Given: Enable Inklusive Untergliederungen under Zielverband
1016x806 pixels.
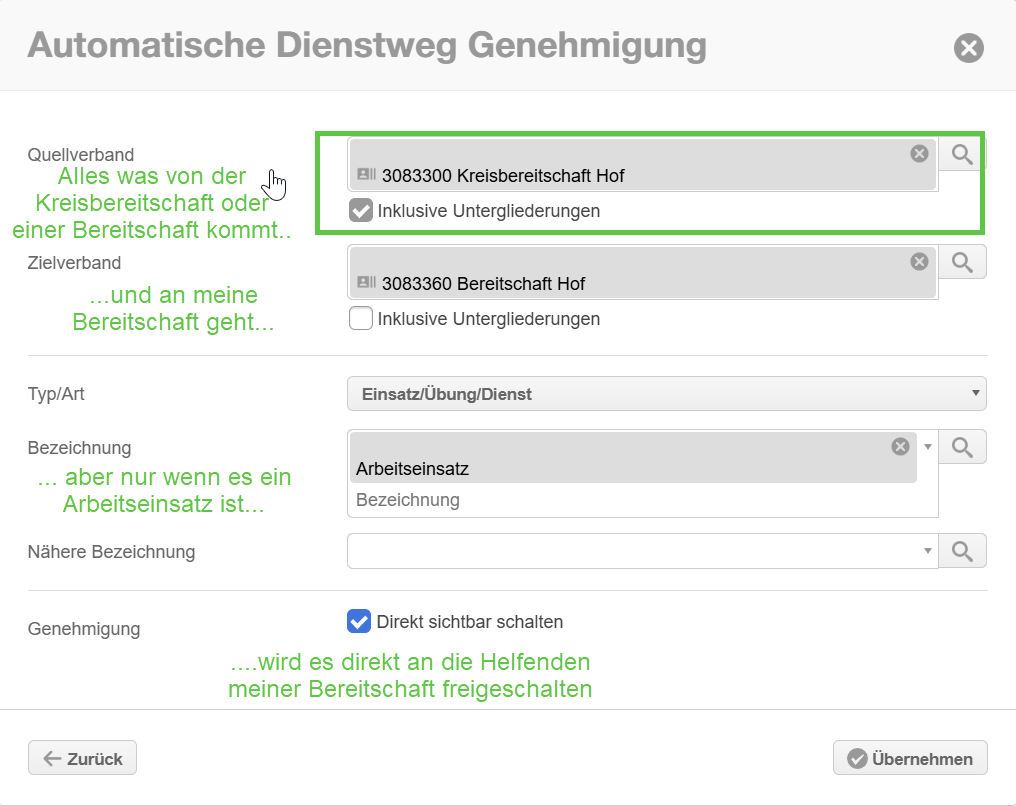Looking at the screenshot, I should pyautogui.click(x=360, y=319).
